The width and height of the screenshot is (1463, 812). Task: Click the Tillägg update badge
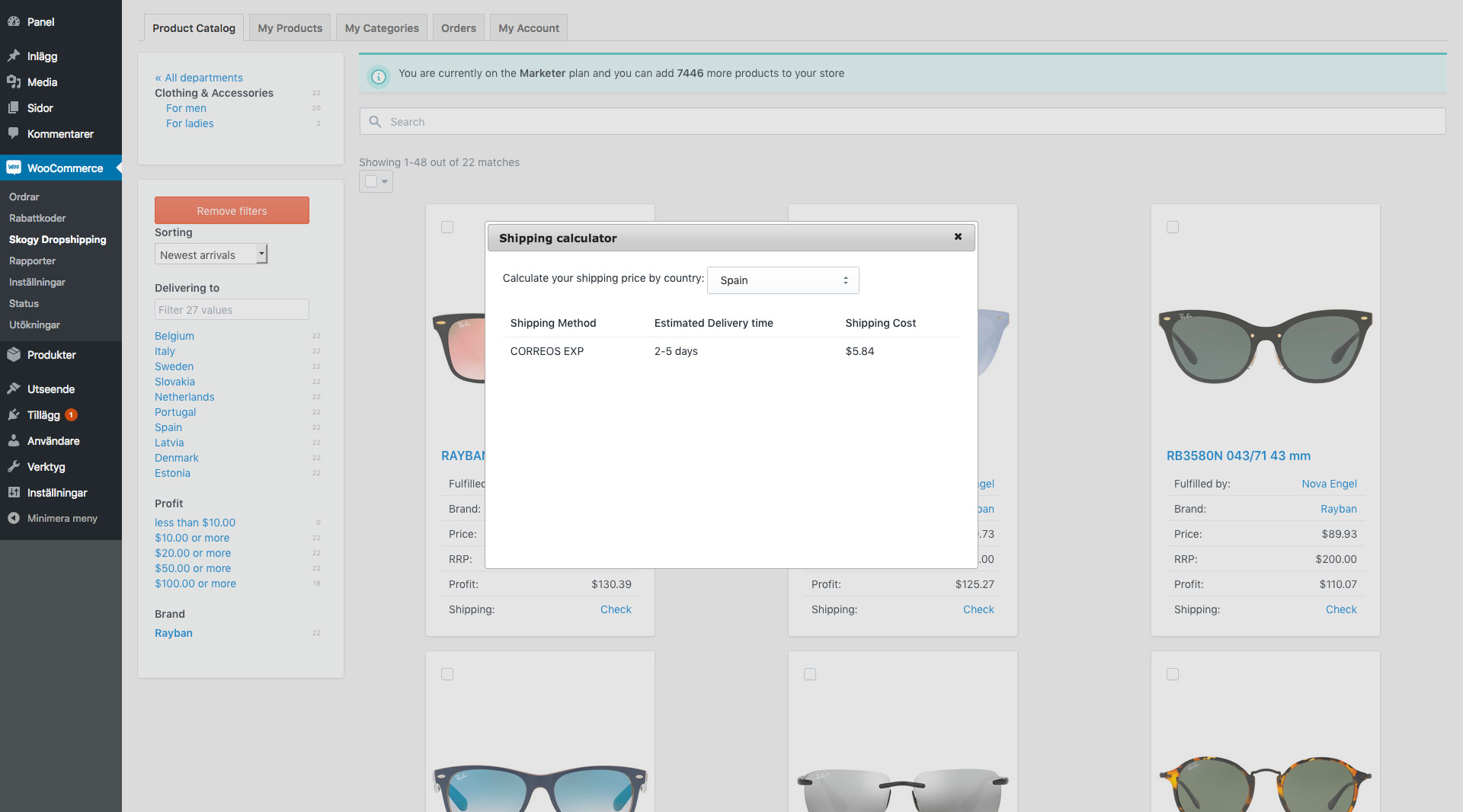click(x=71, y=415)
